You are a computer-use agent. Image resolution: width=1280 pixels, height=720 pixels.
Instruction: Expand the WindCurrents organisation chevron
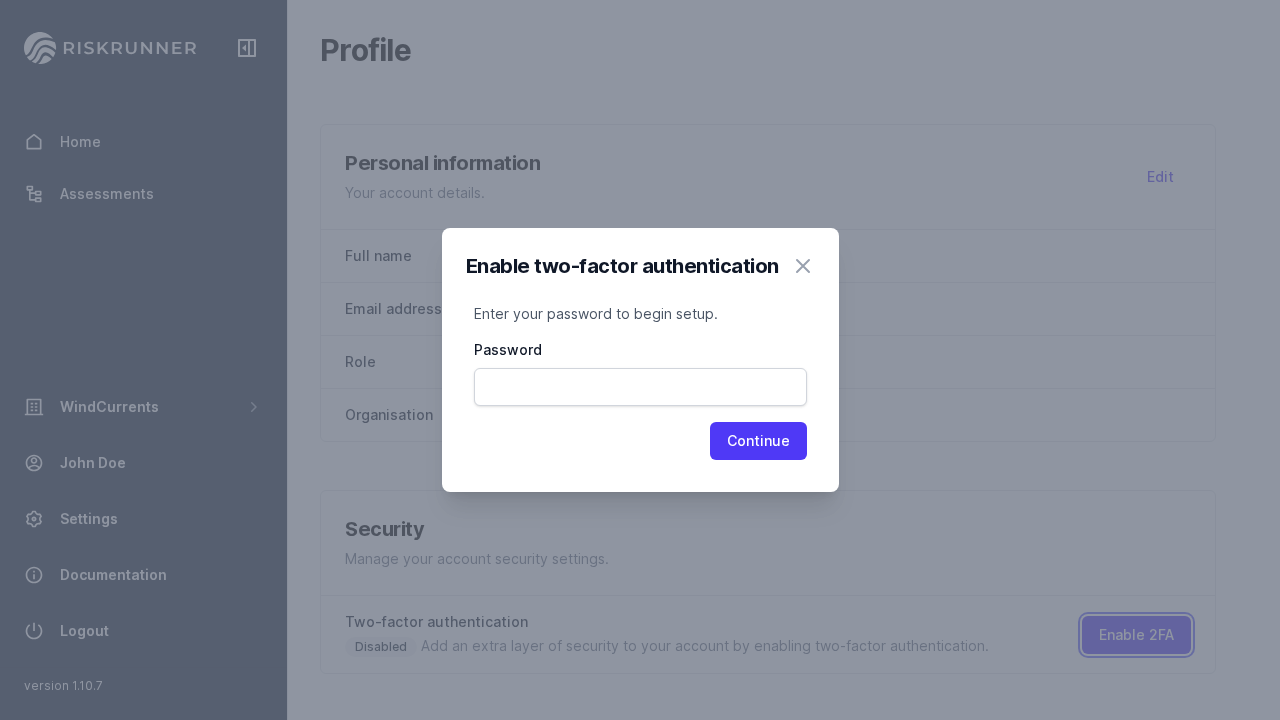(254, 407)
